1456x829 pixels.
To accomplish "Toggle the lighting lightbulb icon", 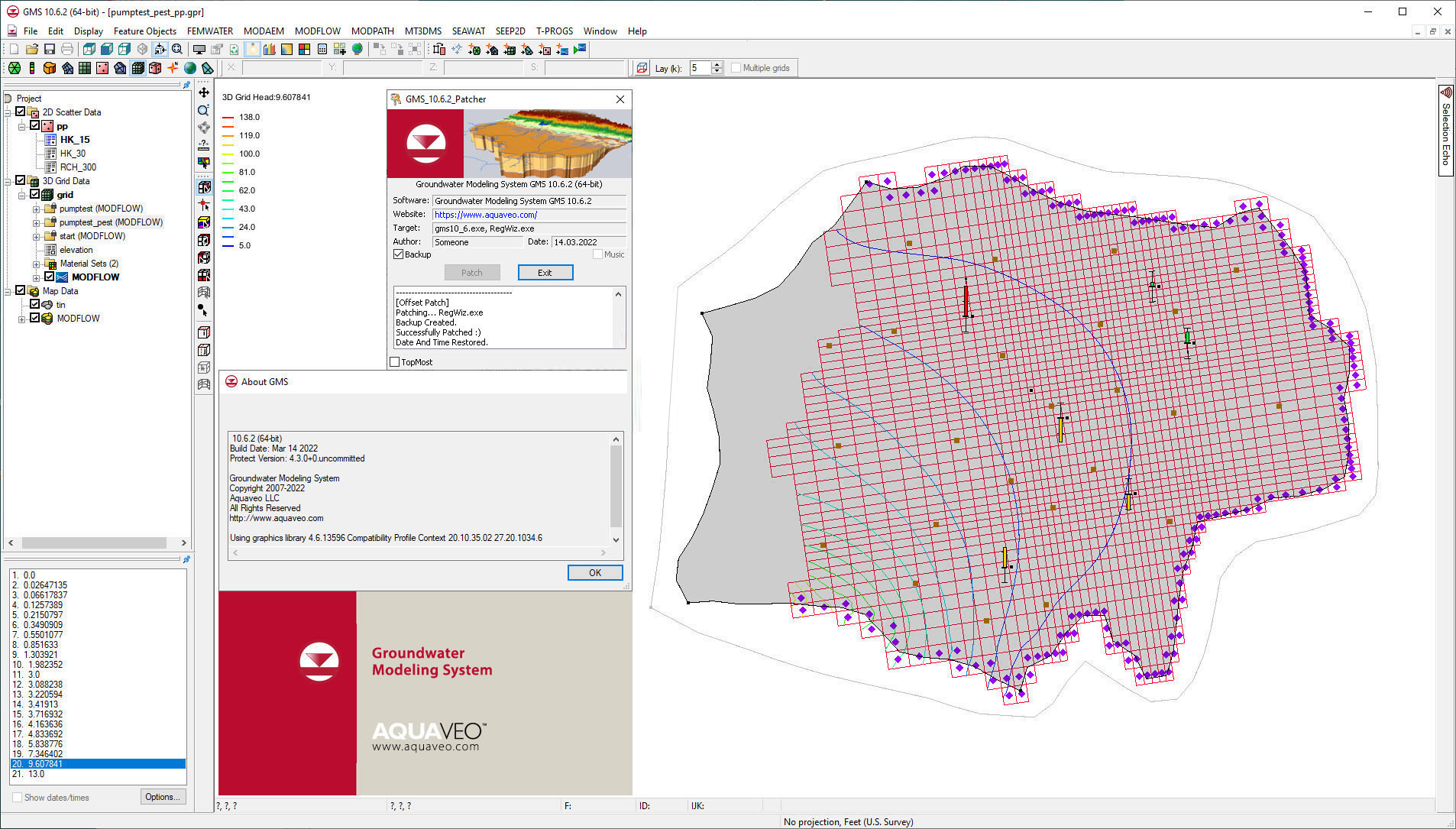I will 252,49.
